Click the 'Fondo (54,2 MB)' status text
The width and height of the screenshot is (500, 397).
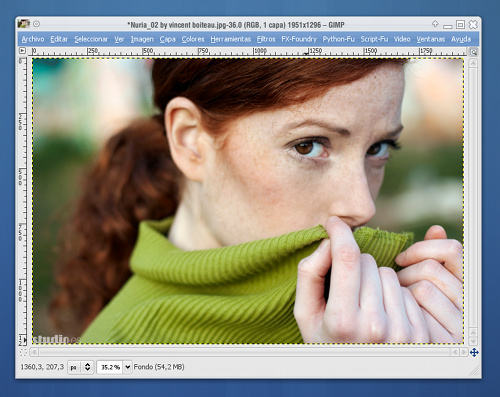(x=159, y=367)
